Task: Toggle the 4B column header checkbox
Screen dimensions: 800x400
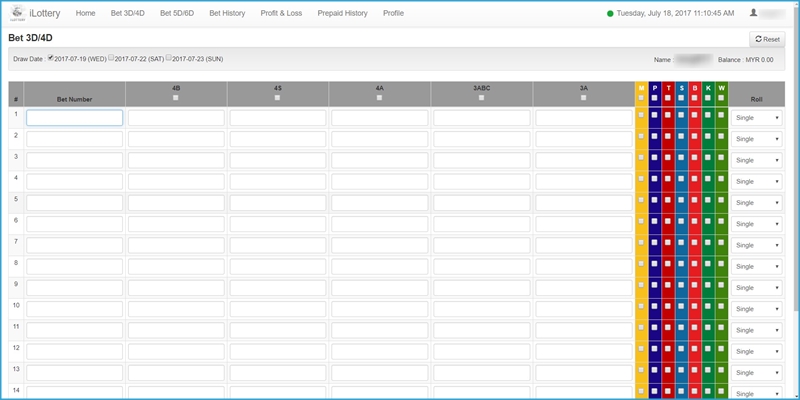Action: coord(176,98)
